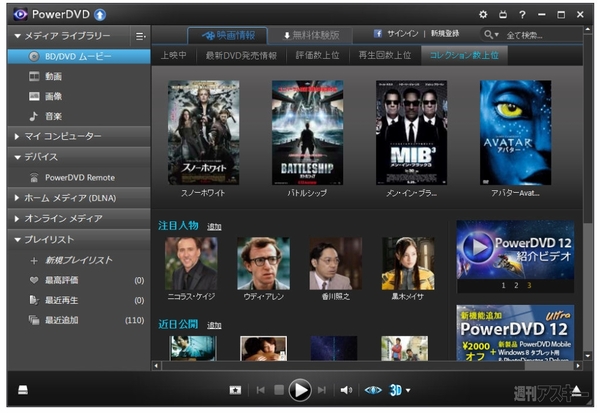This screenshot has height=413, width=600.
Task: Expand the オンライン メディア section
Action: [x=16, y=219]
